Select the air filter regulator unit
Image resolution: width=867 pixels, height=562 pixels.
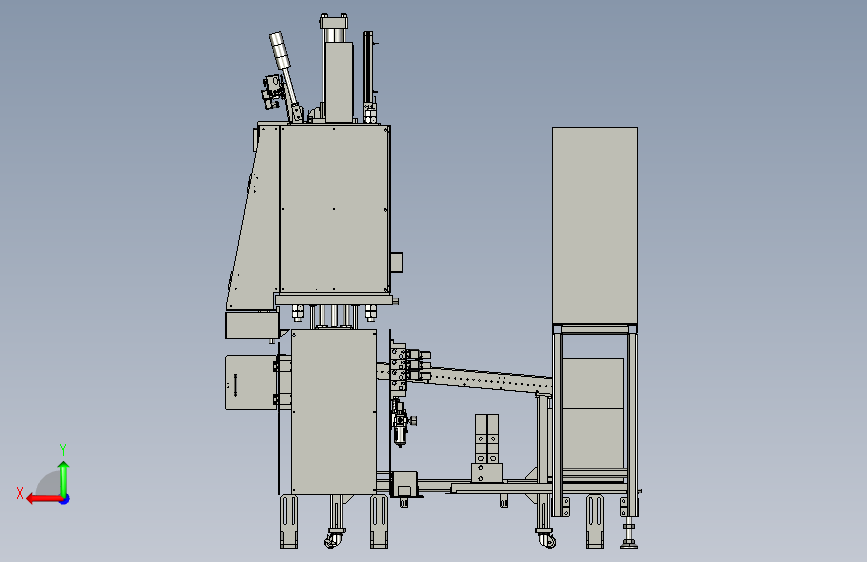(401, 423)
